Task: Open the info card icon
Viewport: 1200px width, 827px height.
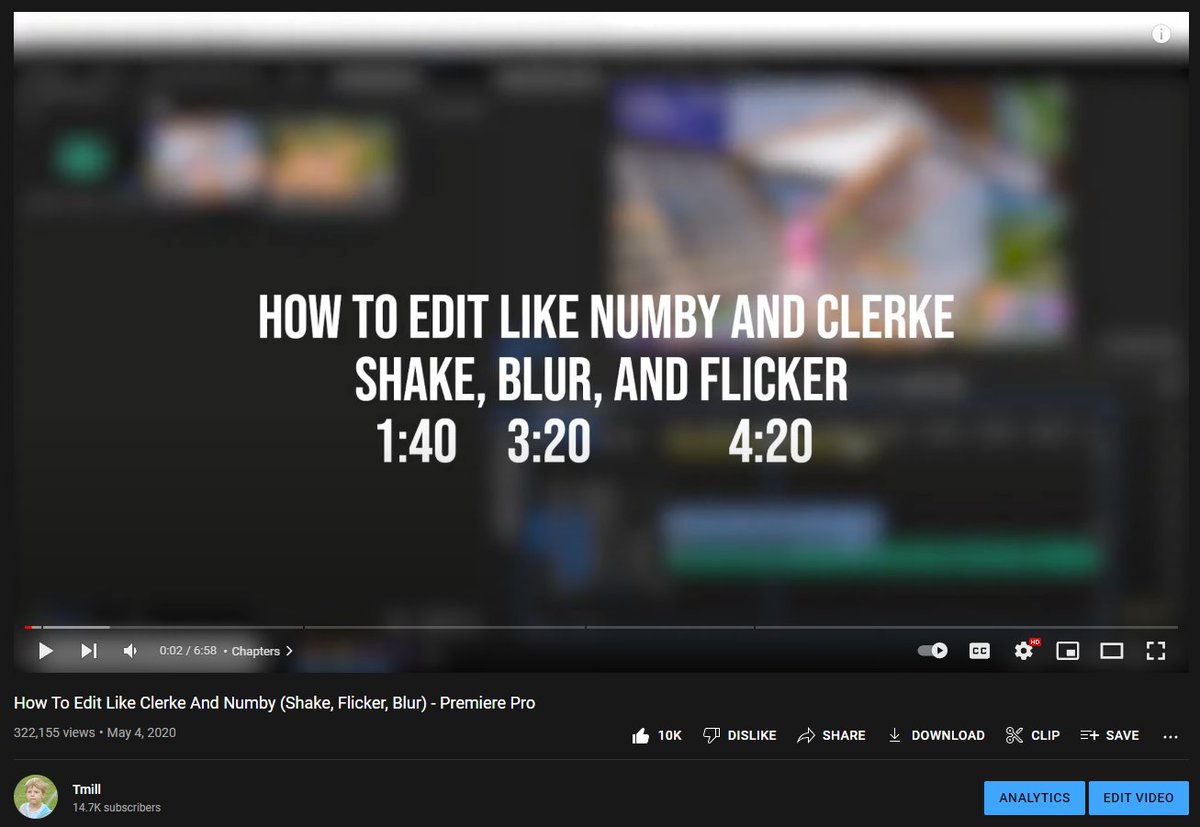Action: (x=1161, y=35)
